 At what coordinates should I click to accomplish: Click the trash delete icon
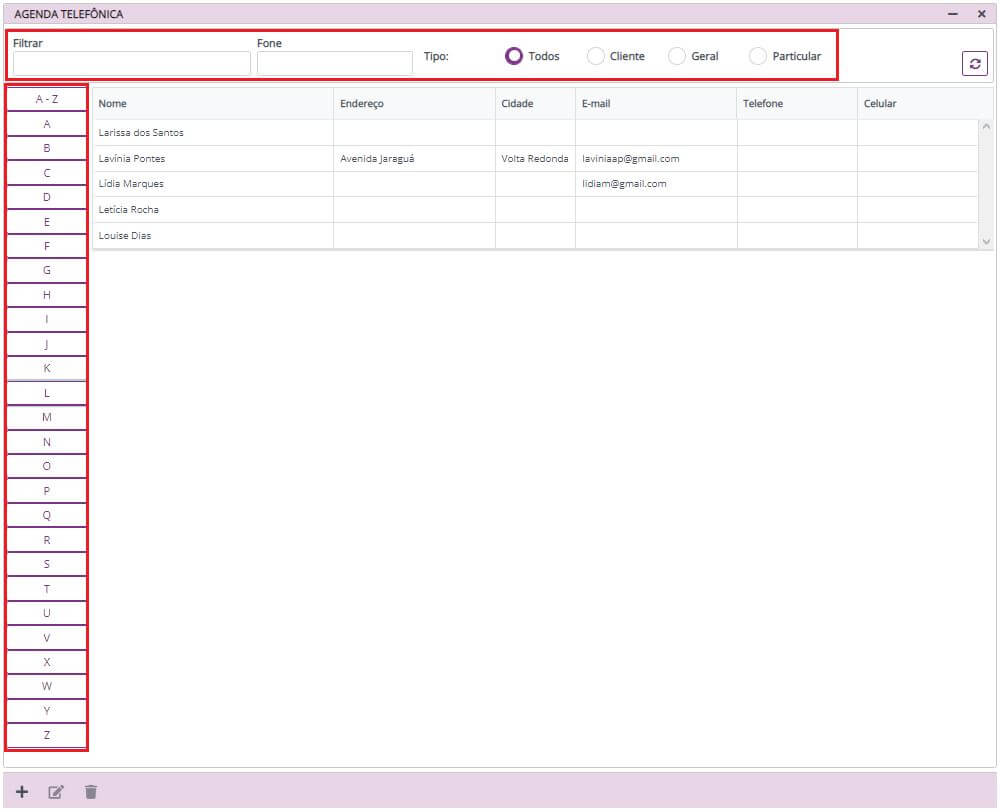coord(91,792)
